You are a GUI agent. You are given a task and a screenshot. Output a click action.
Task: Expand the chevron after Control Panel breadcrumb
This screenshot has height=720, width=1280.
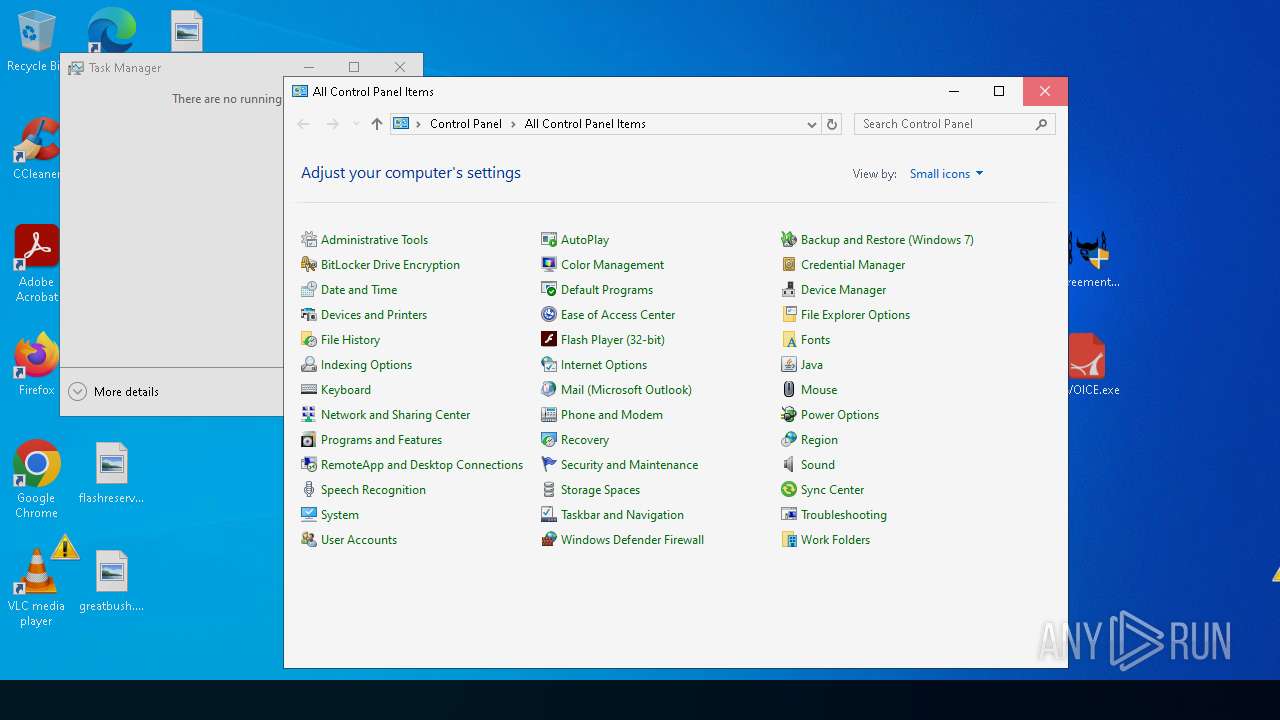(514, 124)
